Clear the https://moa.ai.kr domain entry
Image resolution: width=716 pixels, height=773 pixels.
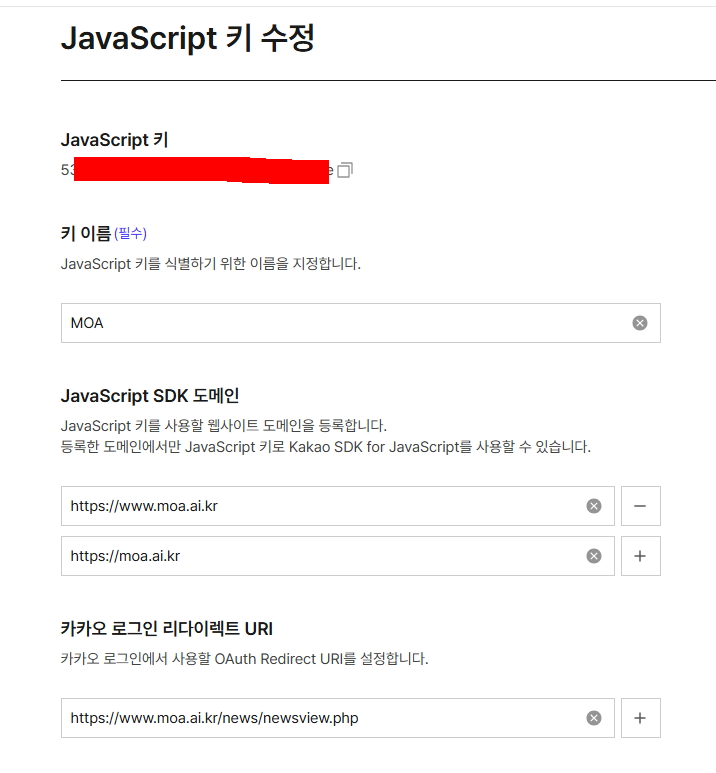pos(594,556)
